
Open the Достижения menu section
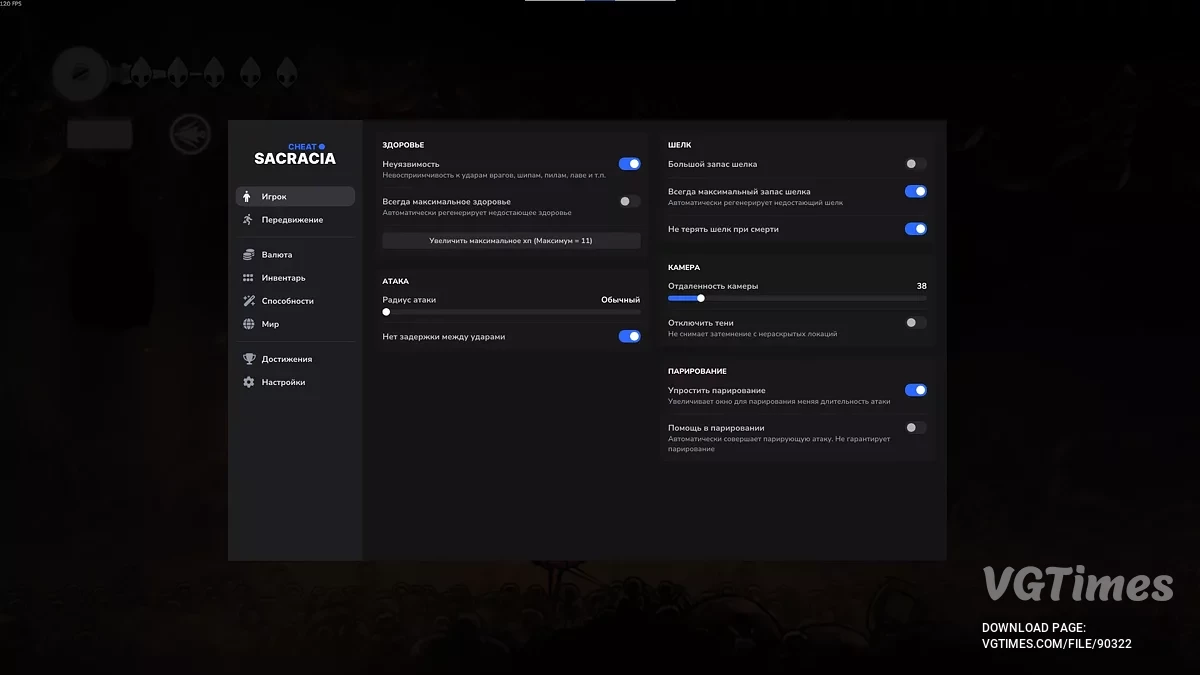pos(295,359)
